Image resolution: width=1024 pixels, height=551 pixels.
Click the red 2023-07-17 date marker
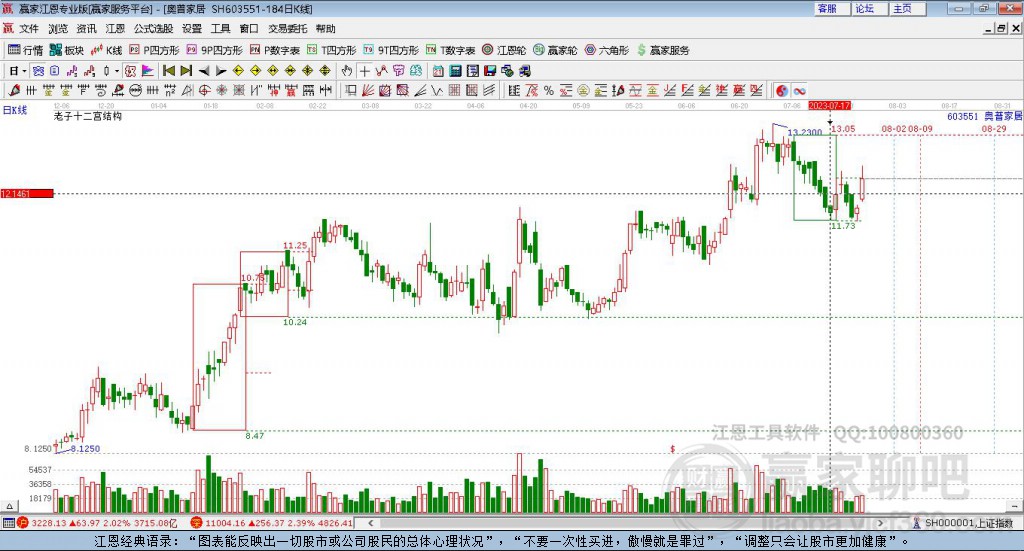(829, 105)
